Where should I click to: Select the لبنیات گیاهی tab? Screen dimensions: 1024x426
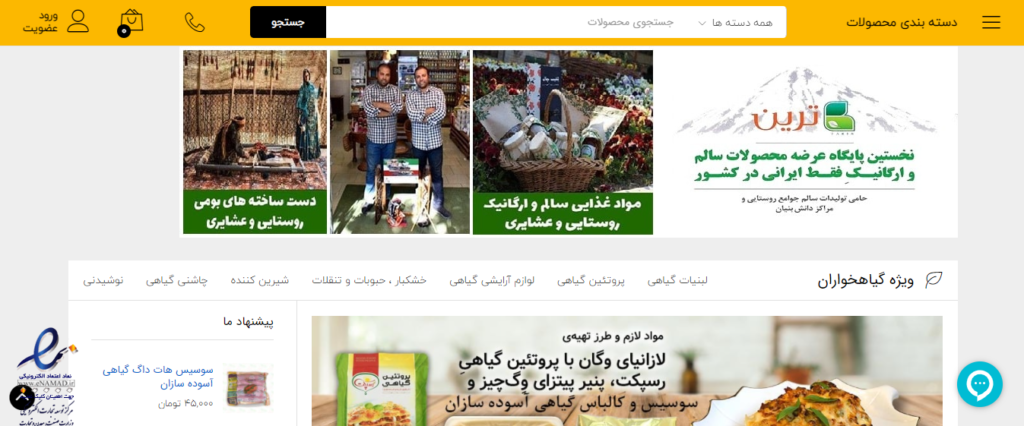[677, 280]
